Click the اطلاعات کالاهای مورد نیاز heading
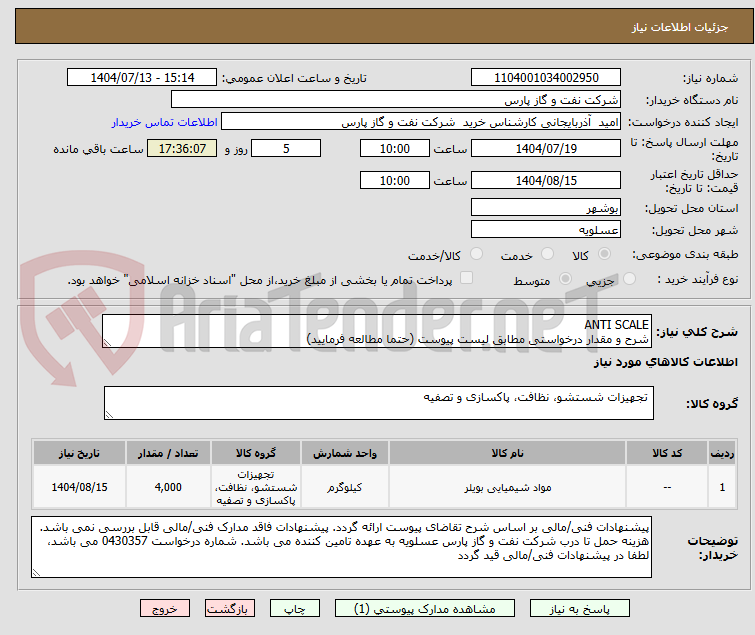Screen dimensions: 755x635 click(665, 362)
